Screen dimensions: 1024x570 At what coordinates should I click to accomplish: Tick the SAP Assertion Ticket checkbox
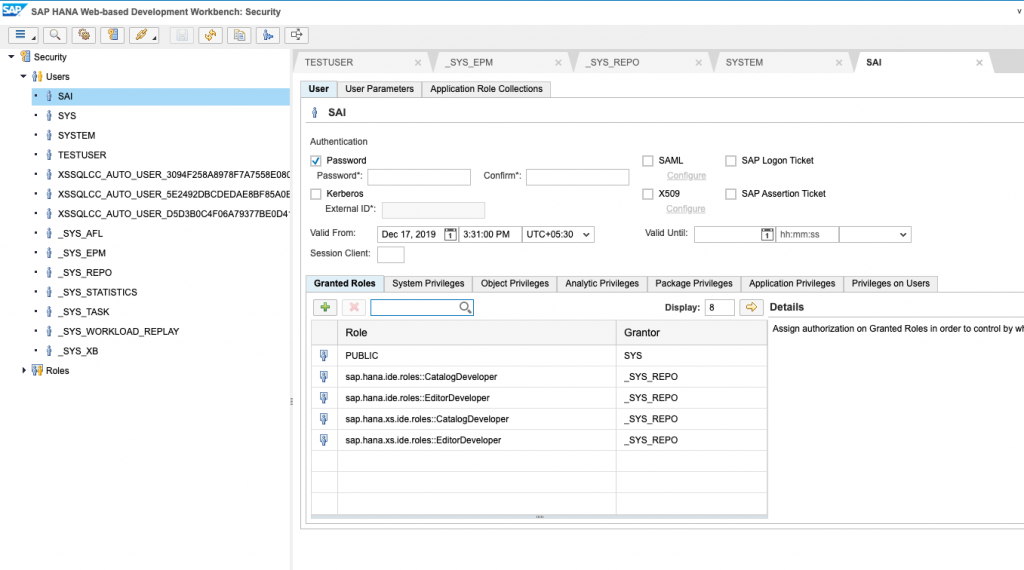point(731,194)
